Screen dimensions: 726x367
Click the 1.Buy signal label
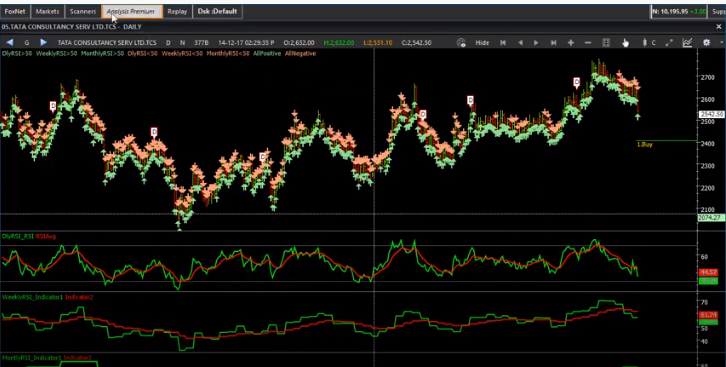(x=645, y=145)
